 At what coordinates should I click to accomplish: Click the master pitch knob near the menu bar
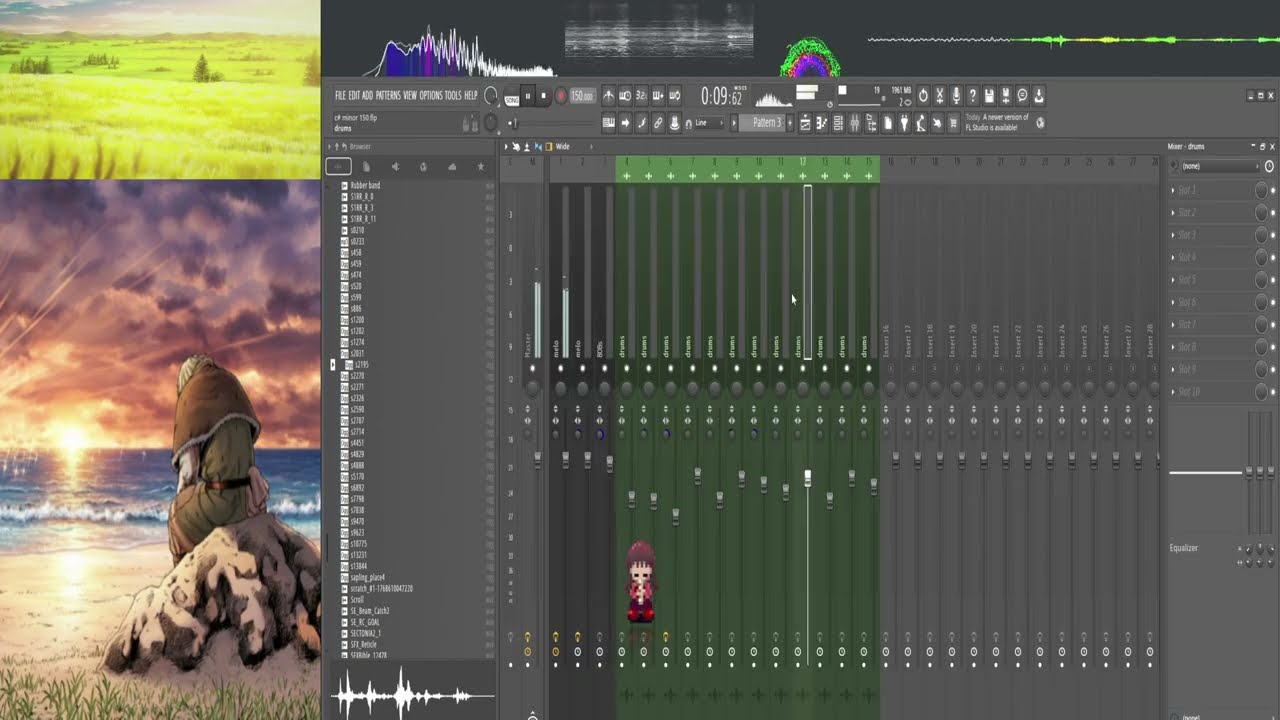point(490,123)
